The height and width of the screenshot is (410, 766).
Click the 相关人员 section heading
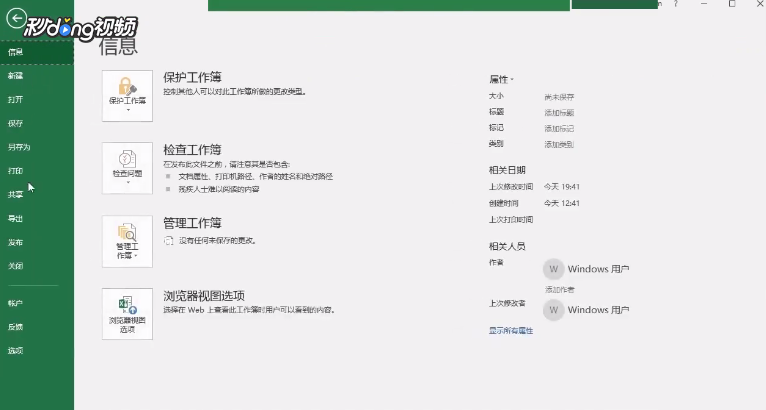(507, 246)
